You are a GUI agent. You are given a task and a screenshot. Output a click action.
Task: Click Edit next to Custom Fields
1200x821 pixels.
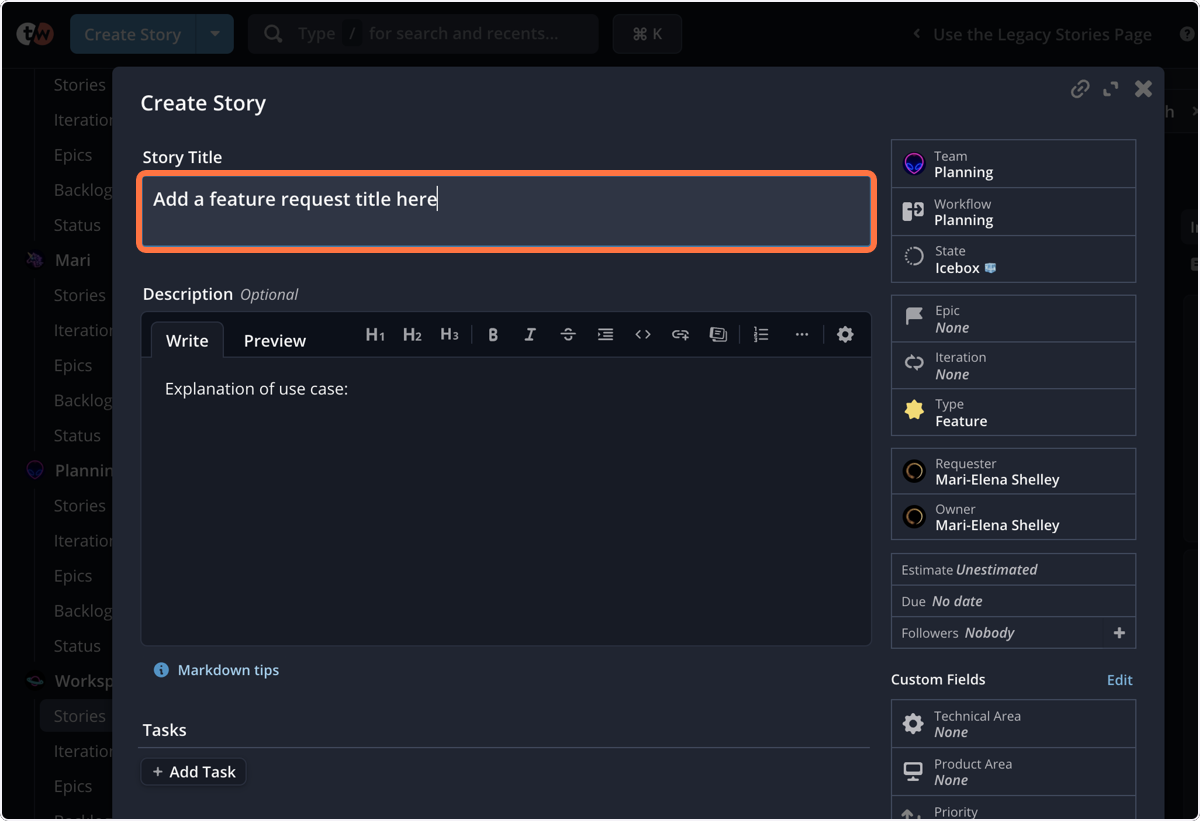1119,680
